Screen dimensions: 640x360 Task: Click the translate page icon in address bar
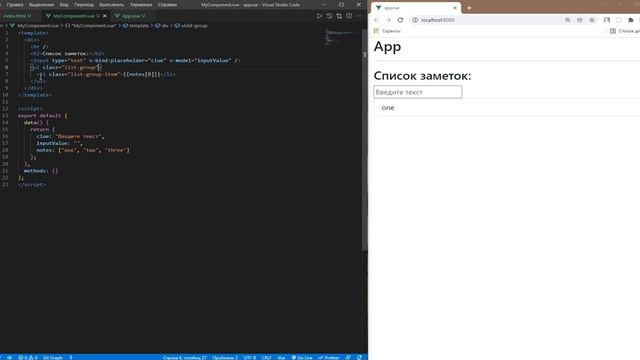tap(580, 20)
